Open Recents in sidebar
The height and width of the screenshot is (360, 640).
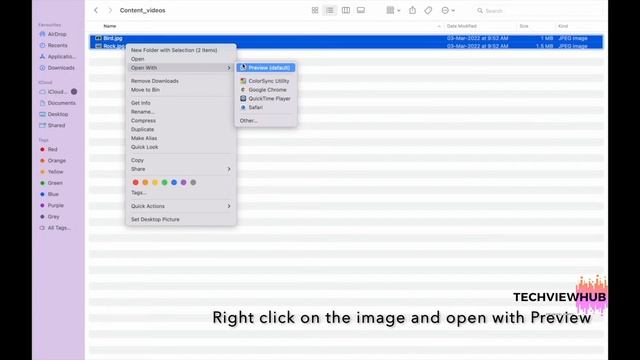click(57, 45)
